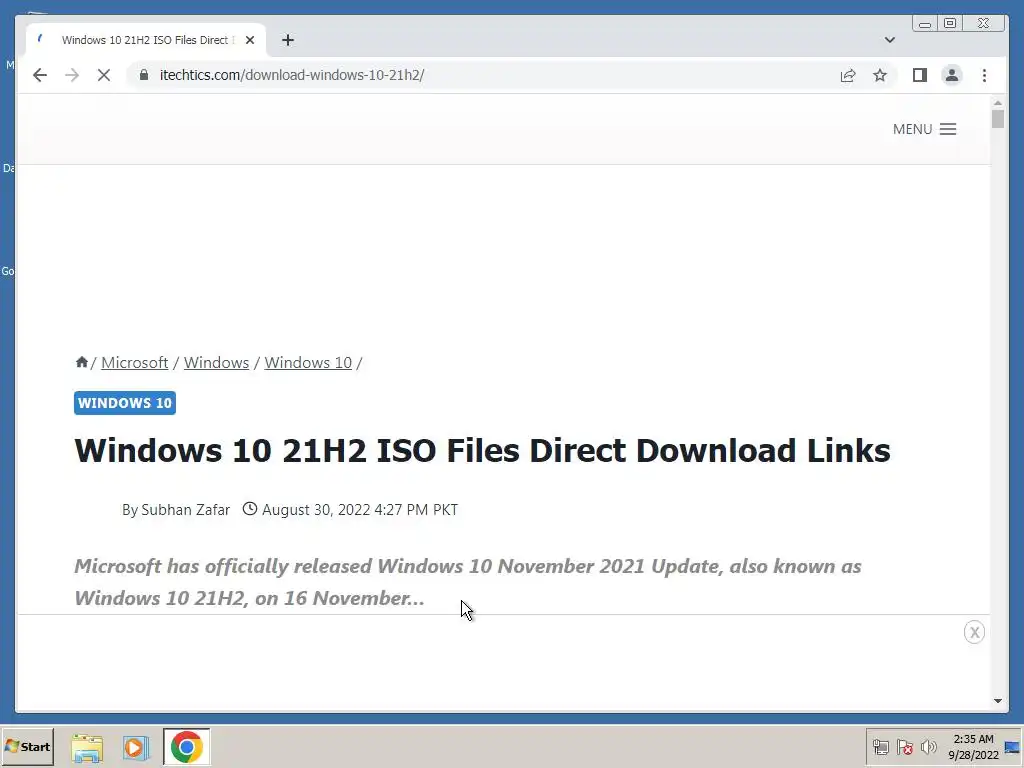Open the Windows 10 breadcrumb link
Viewport: 1024px width, 768px height.
(308, 362)
